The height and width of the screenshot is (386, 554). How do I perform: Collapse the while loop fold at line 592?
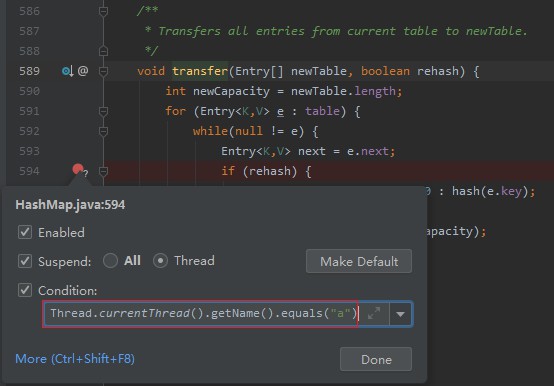pos(103,131)
